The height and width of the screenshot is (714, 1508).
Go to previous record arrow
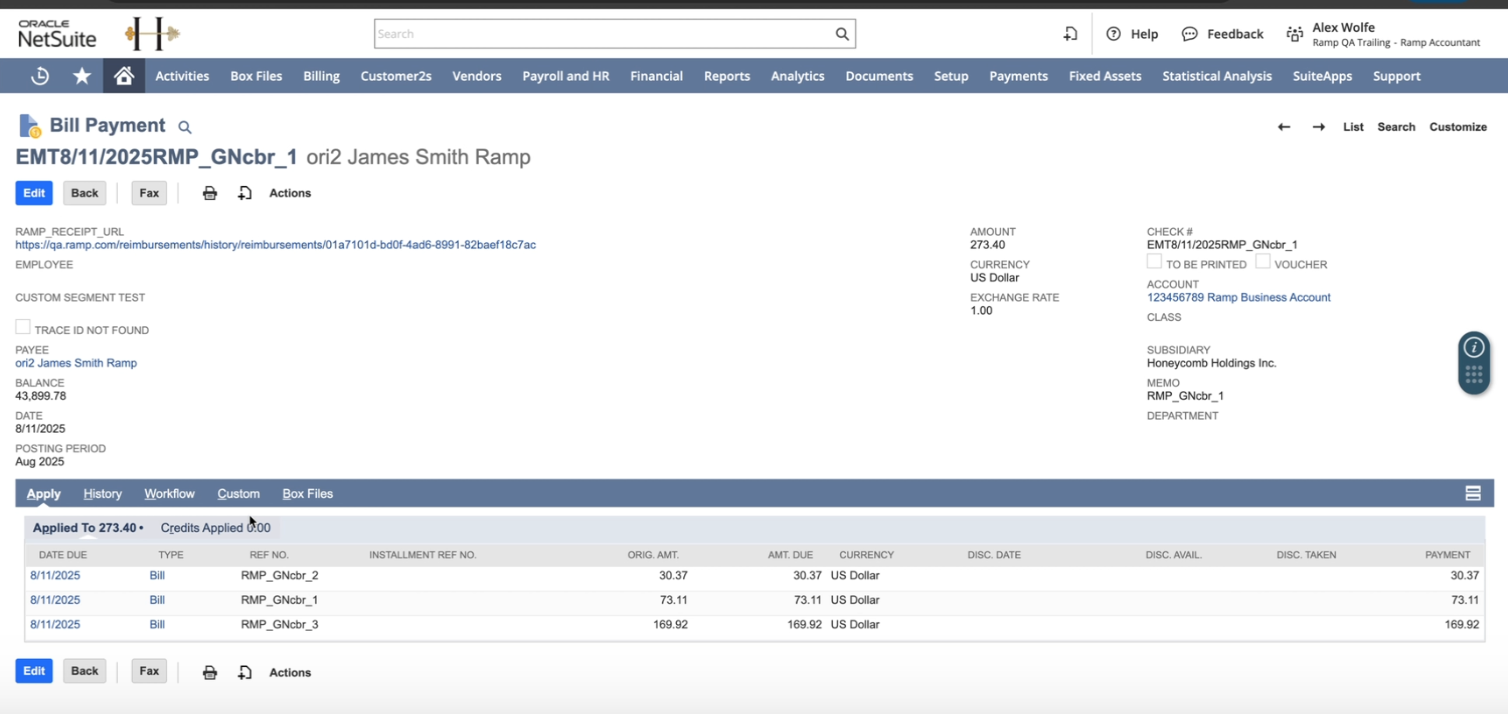coord(1284,127)
